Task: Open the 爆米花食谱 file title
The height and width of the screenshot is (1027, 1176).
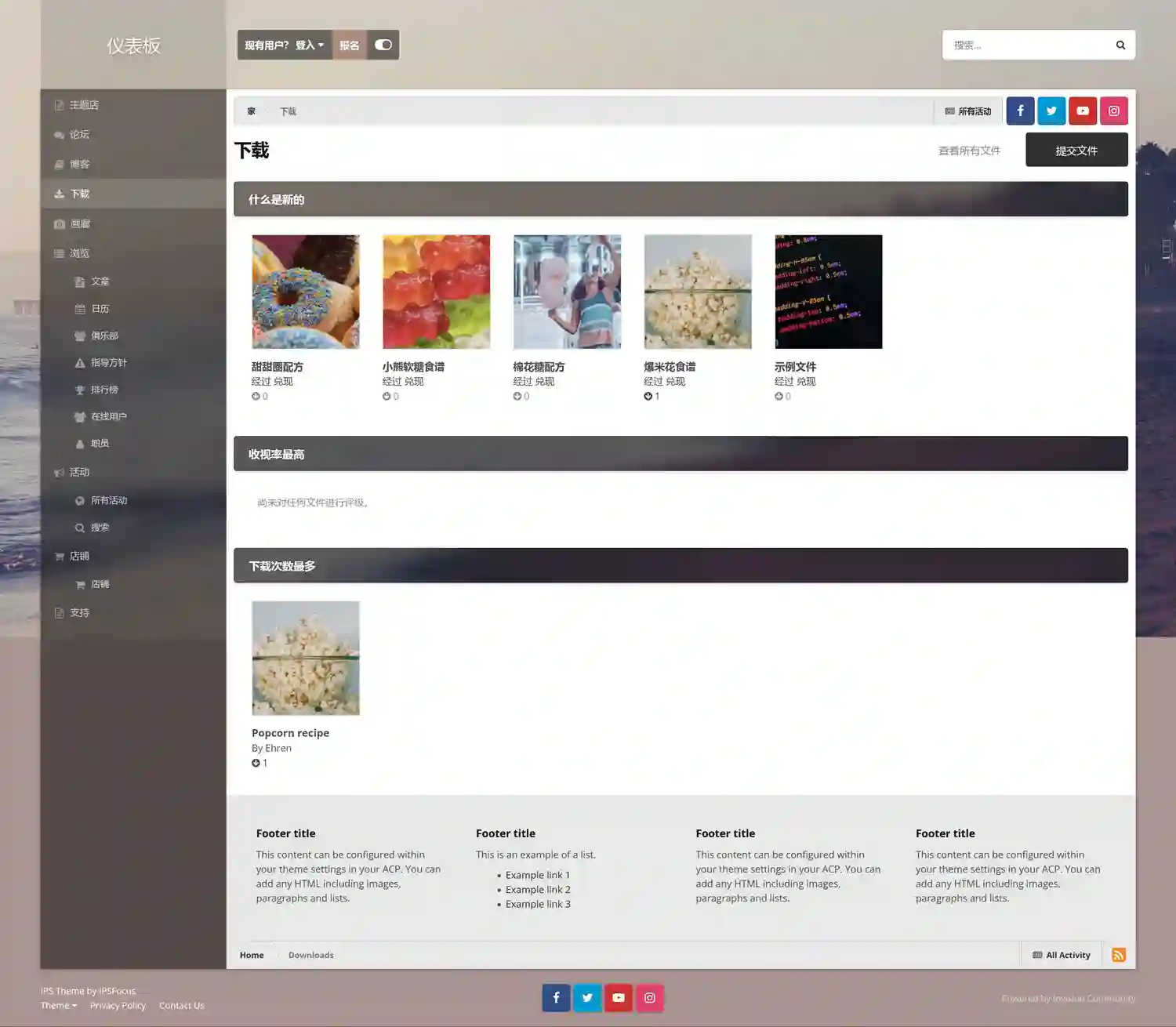Action: tap(670, 367)
